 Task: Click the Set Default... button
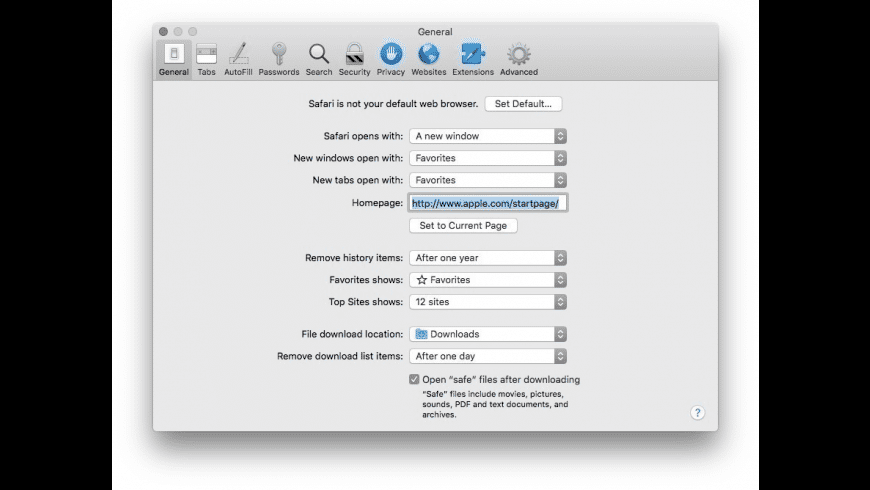[523, 104]
